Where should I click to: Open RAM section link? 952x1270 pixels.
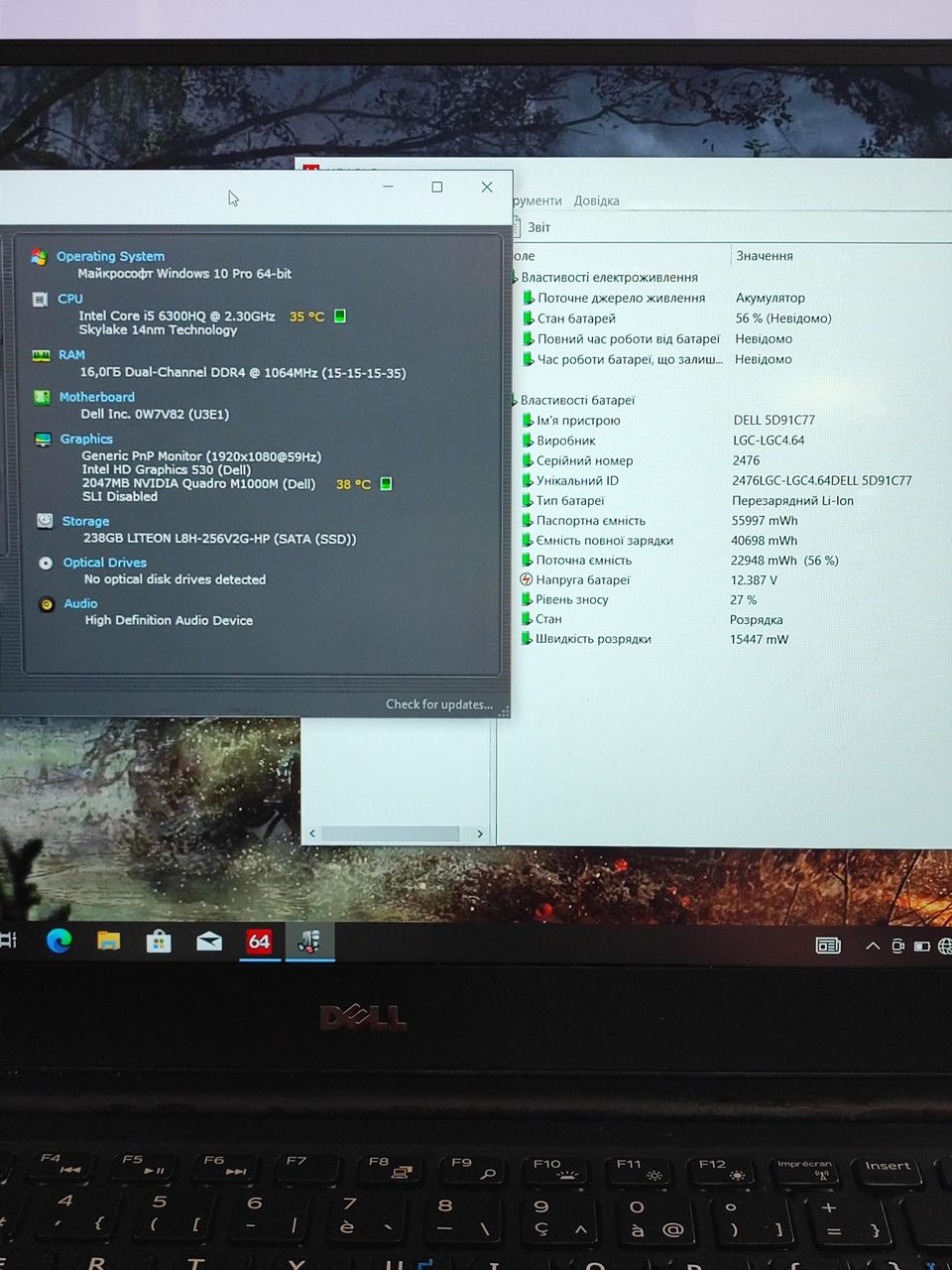tap(71, 354)
